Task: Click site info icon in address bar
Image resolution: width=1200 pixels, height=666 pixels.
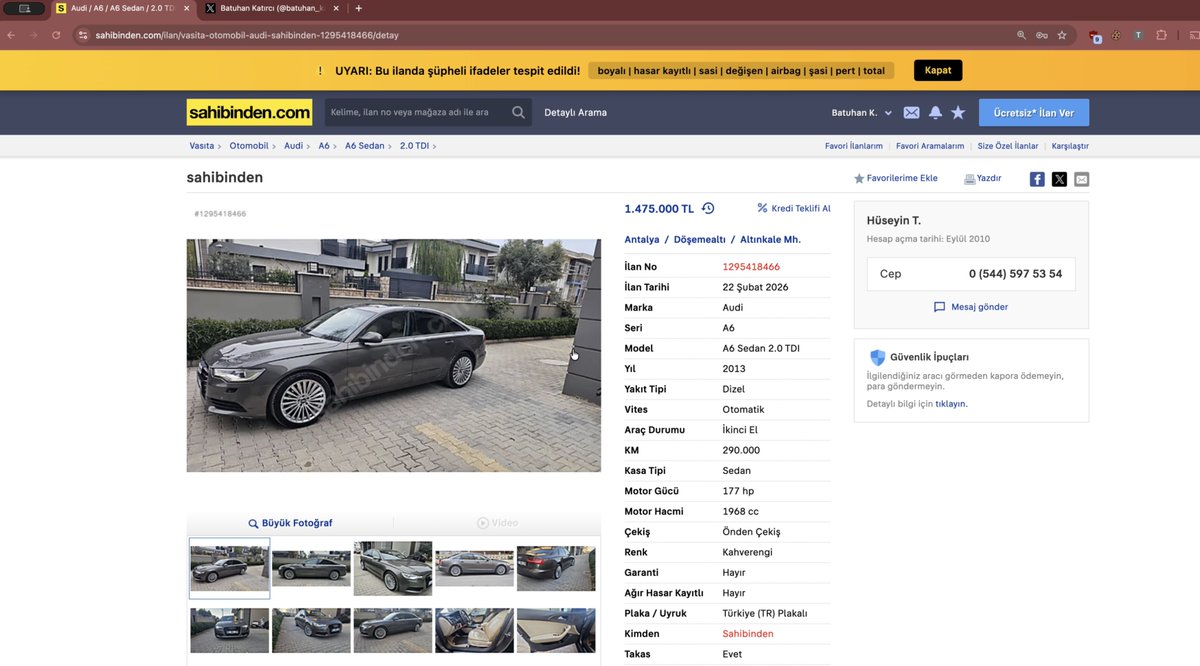Action: (81, 35)
